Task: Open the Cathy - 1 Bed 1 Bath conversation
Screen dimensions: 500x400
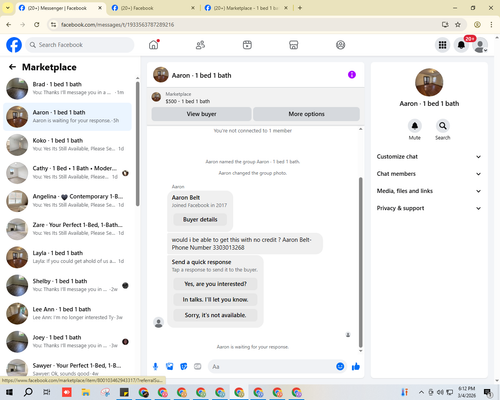Action: [67, 173]
